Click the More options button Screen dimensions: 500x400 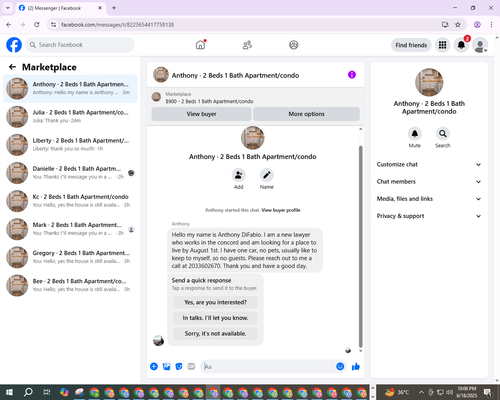pyautogui.click(x=306, y=114)
